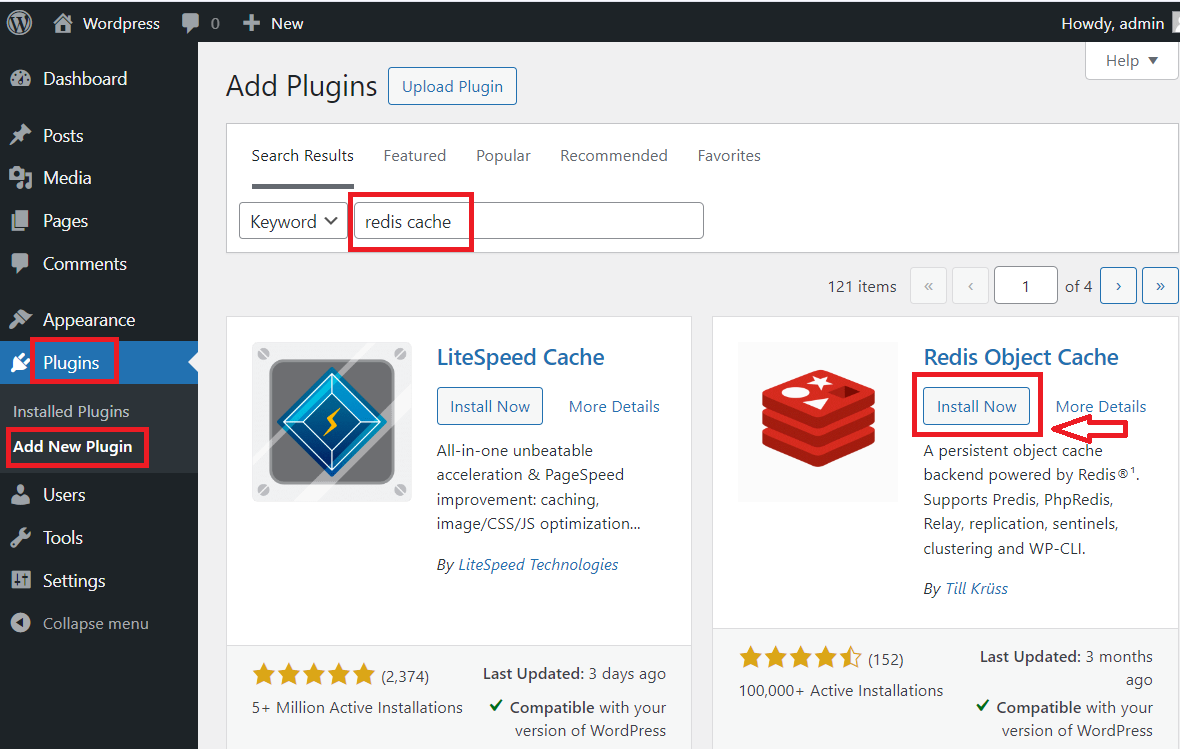The height and width of the screenshot is (749, 1180).
Task: Install the Redis Object Cache plugin
Action: pyautogui.click(x=977, y=406)
